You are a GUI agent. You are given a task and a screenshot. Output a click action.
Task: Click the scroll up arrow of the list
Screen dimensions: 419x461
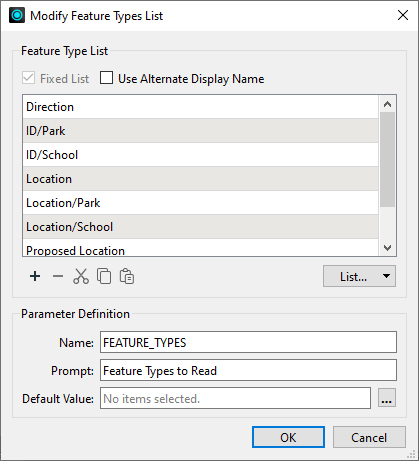point(387,104)
